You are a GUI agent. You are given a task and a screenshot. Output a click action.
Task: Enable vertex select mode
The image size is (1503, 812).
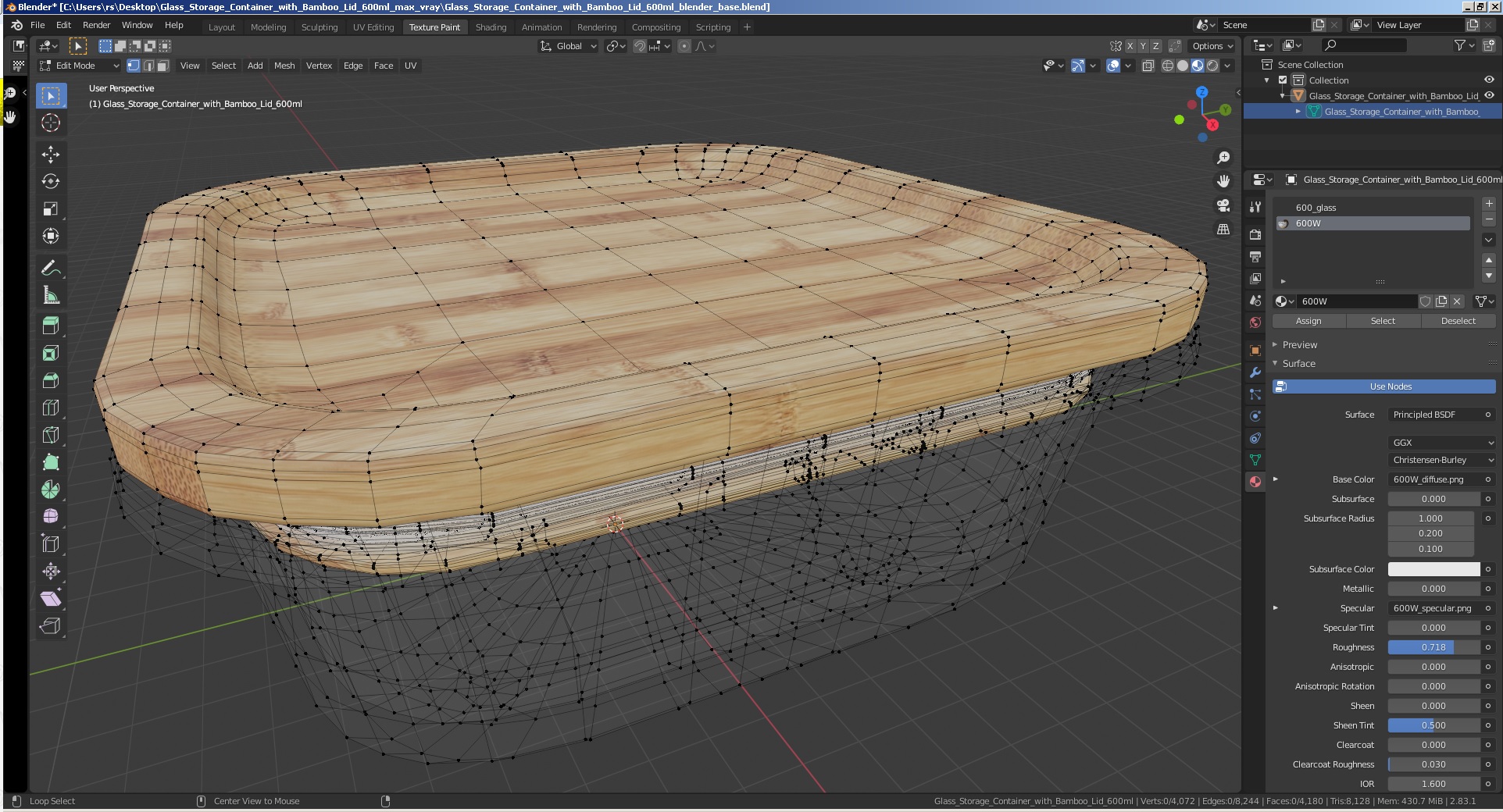(134, 66)
